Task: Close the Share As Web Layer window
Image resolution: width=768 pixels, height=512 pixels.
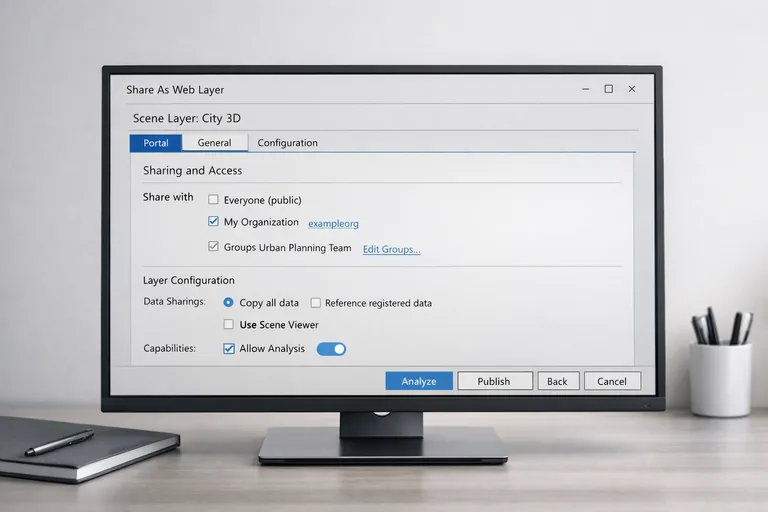Action: click(x=632, y=89)
